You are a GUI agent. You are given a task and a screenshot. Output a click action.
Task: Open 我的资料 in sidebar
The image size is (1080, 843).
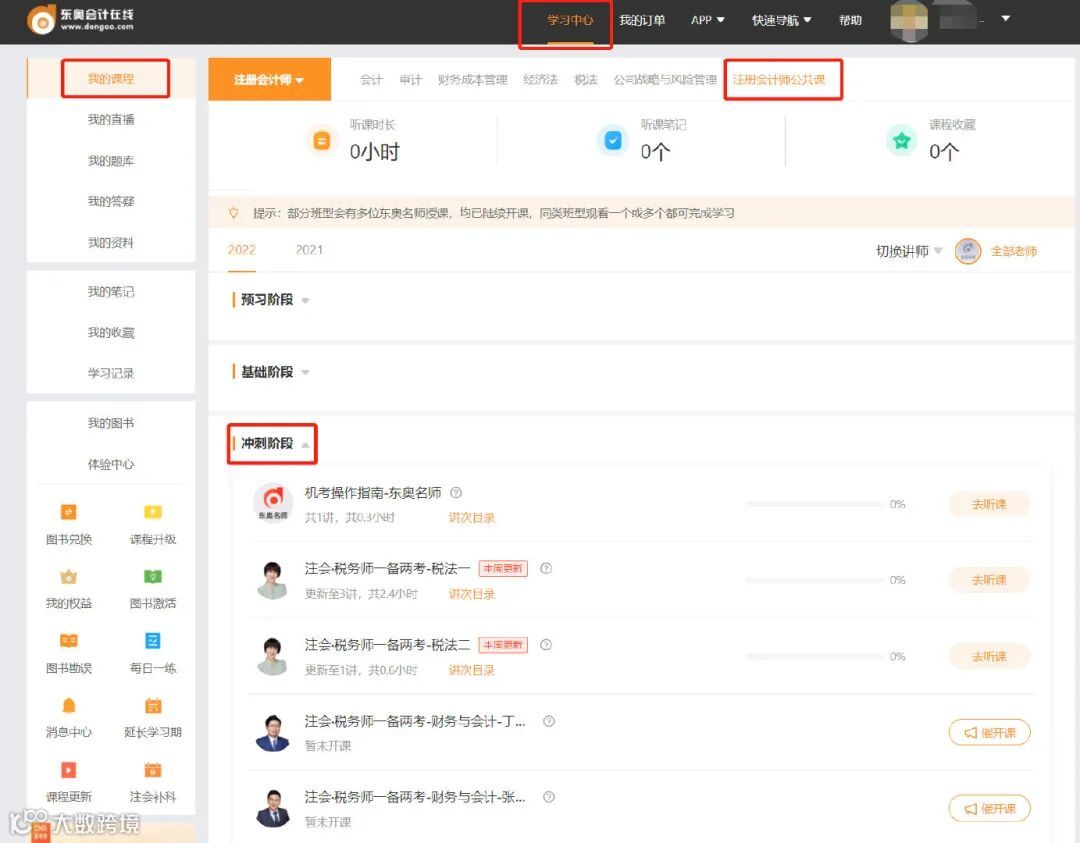coord(111,242)
